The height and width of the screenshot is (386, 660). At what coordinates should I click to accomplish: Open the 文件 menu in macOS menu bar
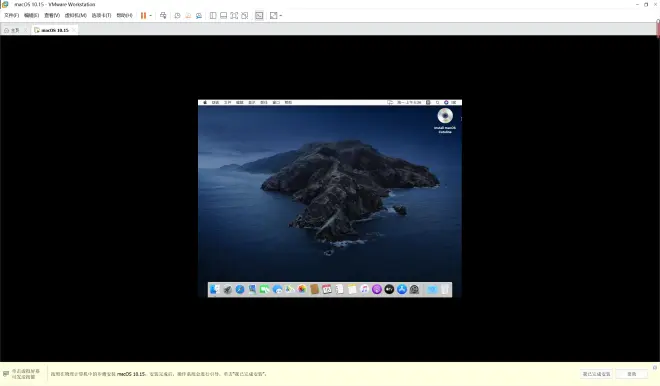pyautogui.click(x=228, y=103)
